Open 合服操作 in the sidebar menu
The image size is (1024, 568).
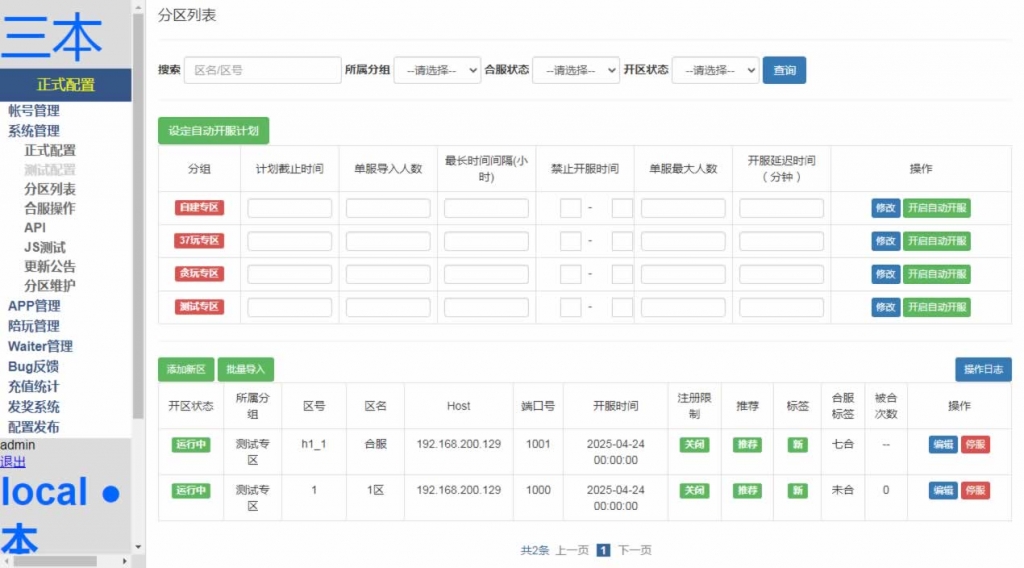(49, 208)
